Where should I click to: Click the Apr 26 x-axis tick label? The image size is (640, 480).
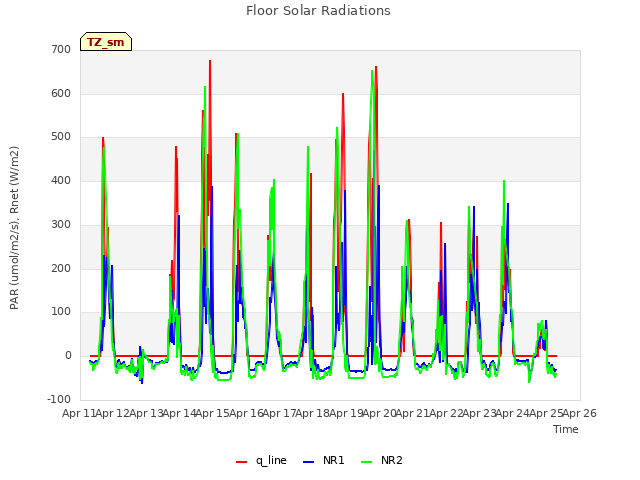(x=580, y=413)
